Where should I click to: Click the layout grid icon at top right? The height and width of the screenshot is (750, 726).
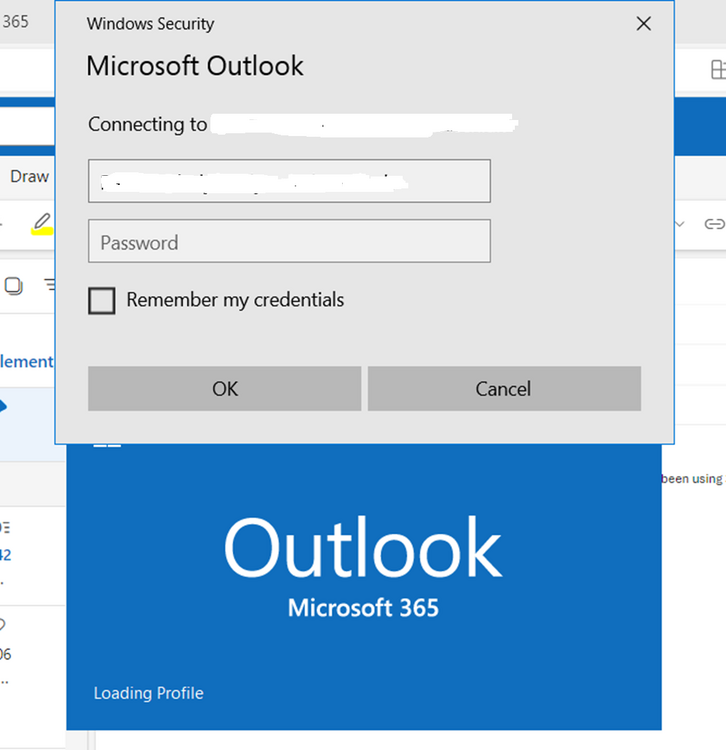717,69
